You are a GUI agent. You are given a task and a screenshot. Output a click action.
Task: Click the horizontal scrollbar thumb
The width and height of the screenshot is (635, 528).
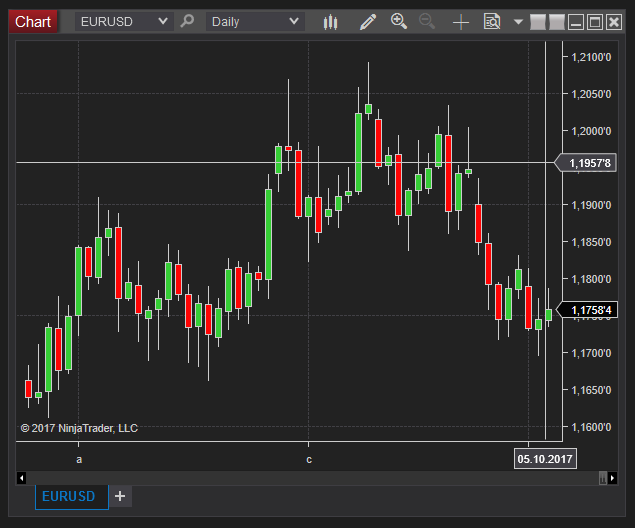click(x=603, y=478)
